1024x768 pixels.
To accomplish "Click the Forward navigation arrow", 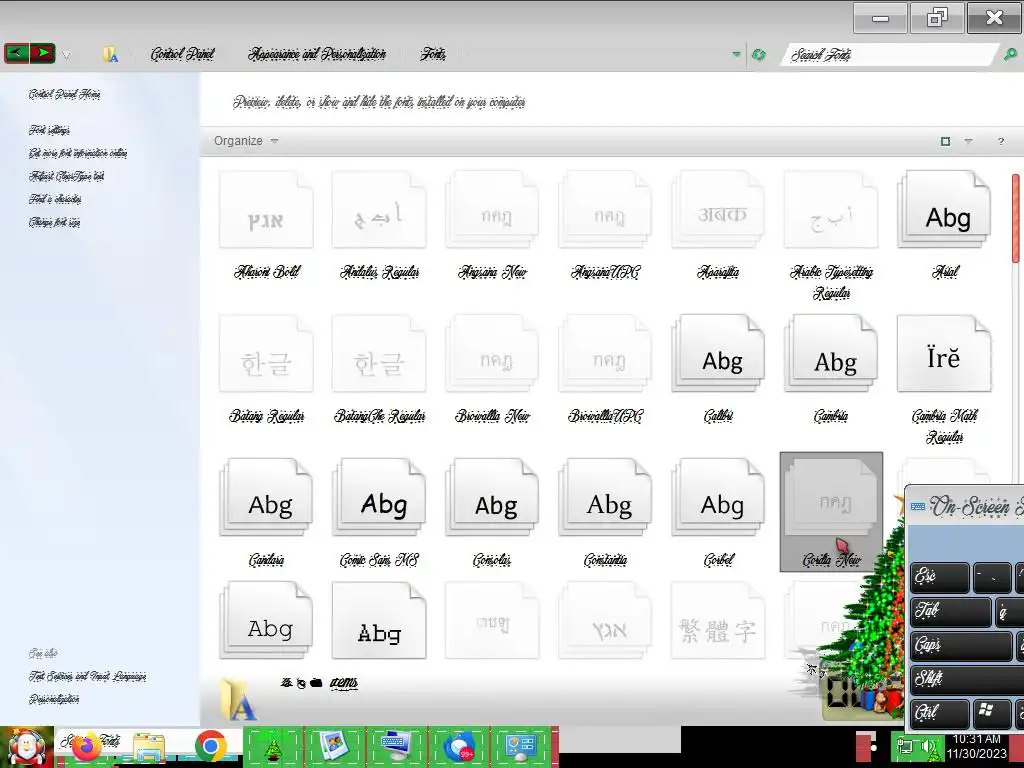I will click(x=42, y=53).
